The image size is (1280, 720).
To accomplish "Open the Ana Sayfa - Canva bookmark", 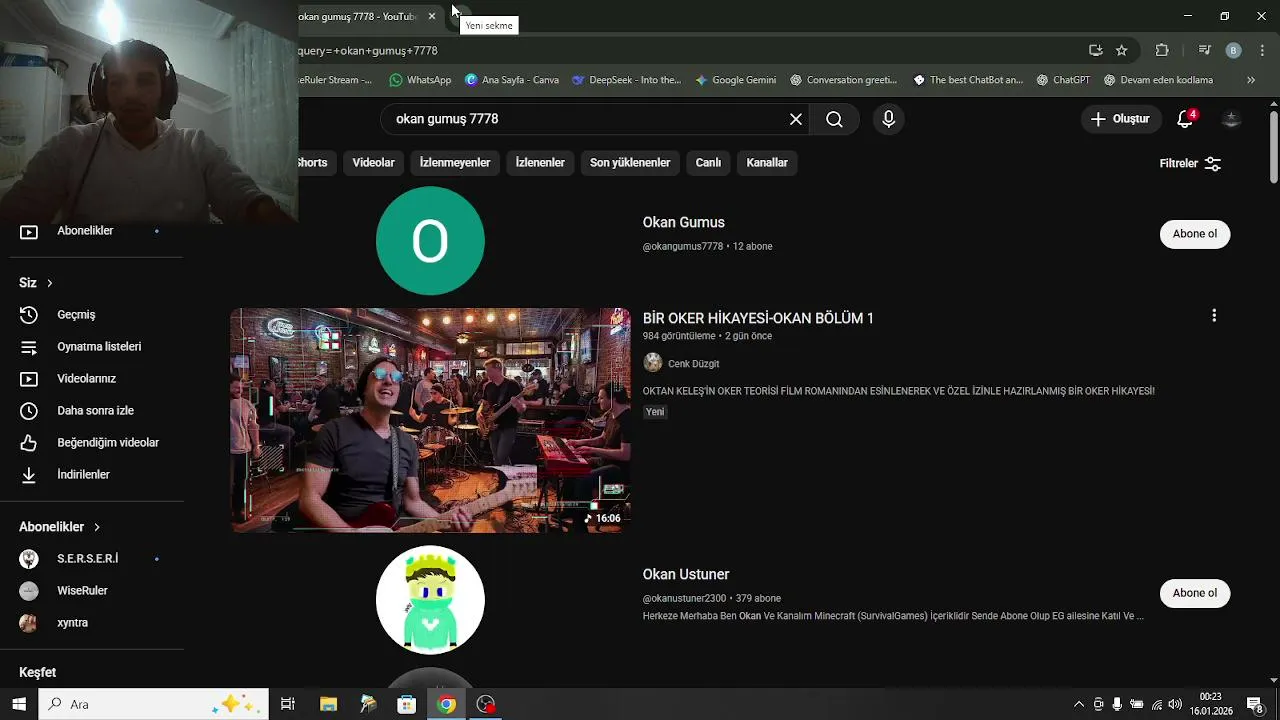I will (x=511, y=80).
